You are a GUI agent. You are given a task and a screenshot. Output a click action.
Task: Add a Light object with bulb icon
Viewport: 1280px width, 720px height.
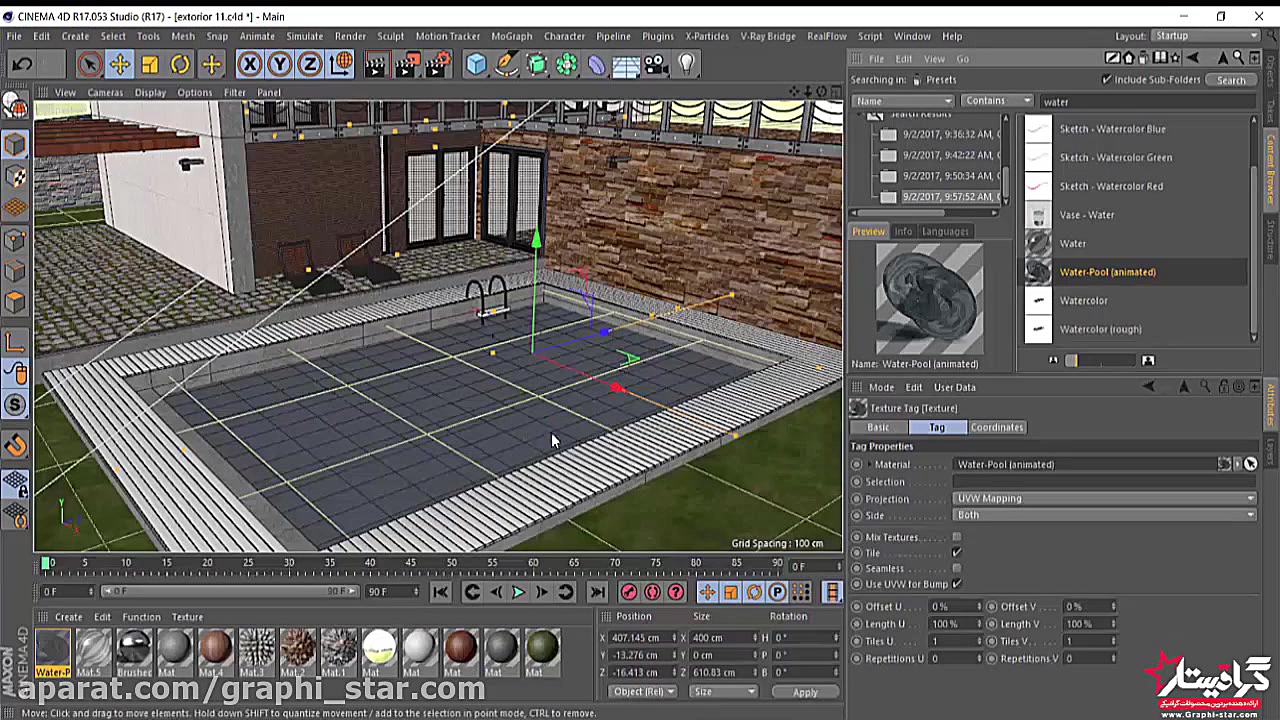tap(686, 65)
